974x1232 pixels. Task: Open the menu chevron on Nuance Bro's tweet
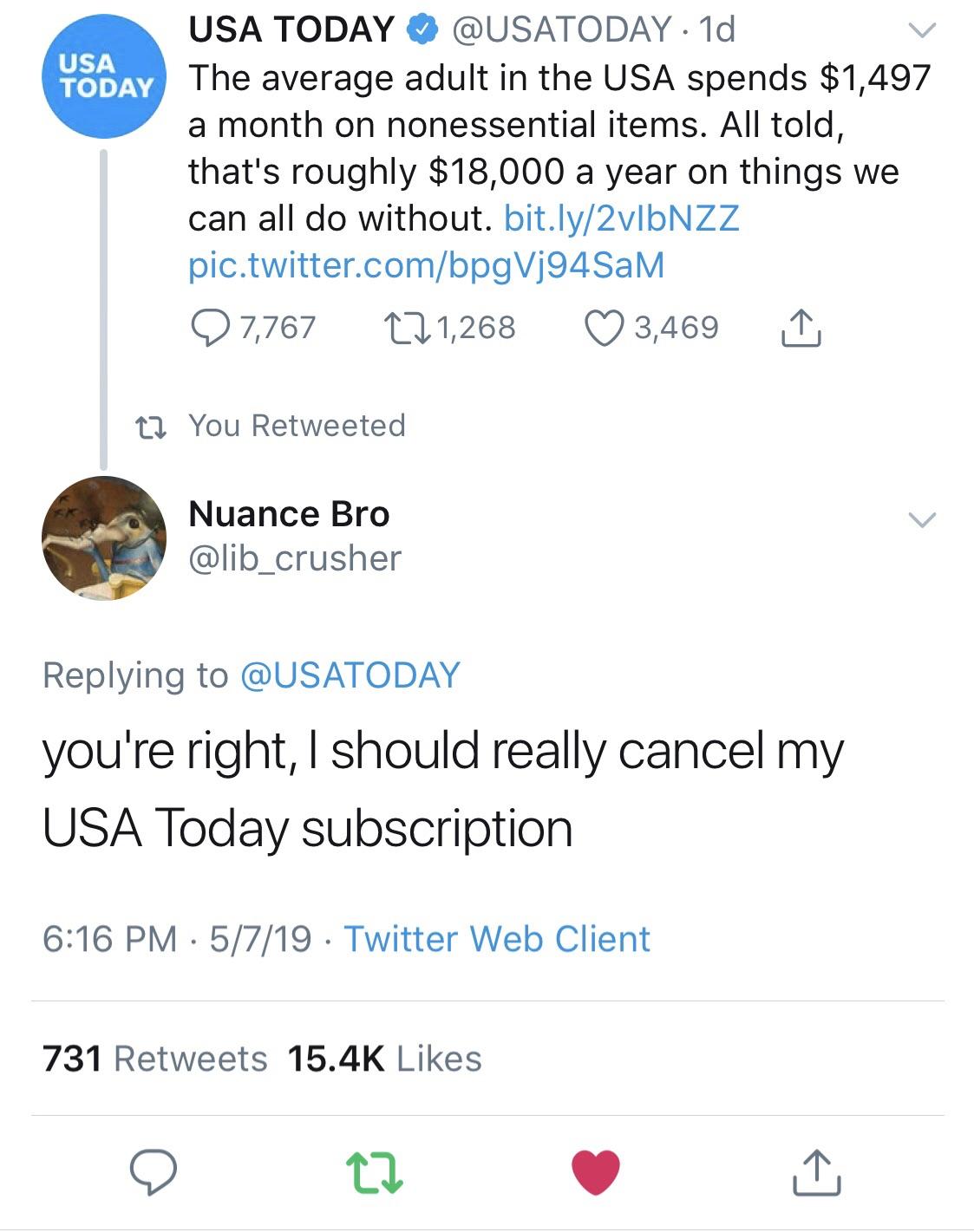(x=924, y=520)
